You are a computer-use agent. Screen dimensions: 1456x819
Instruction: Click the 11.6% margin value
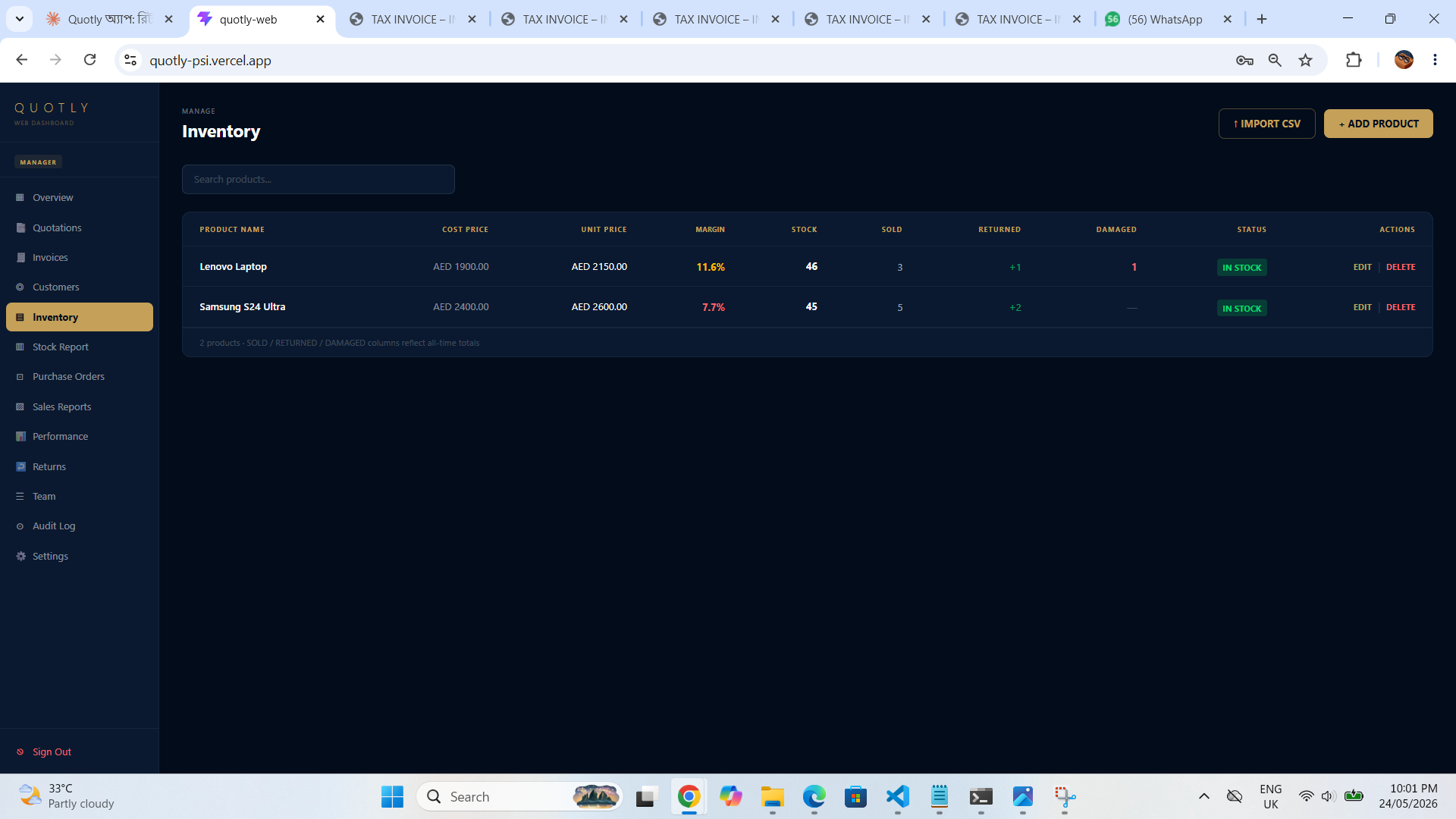[711, 267]
